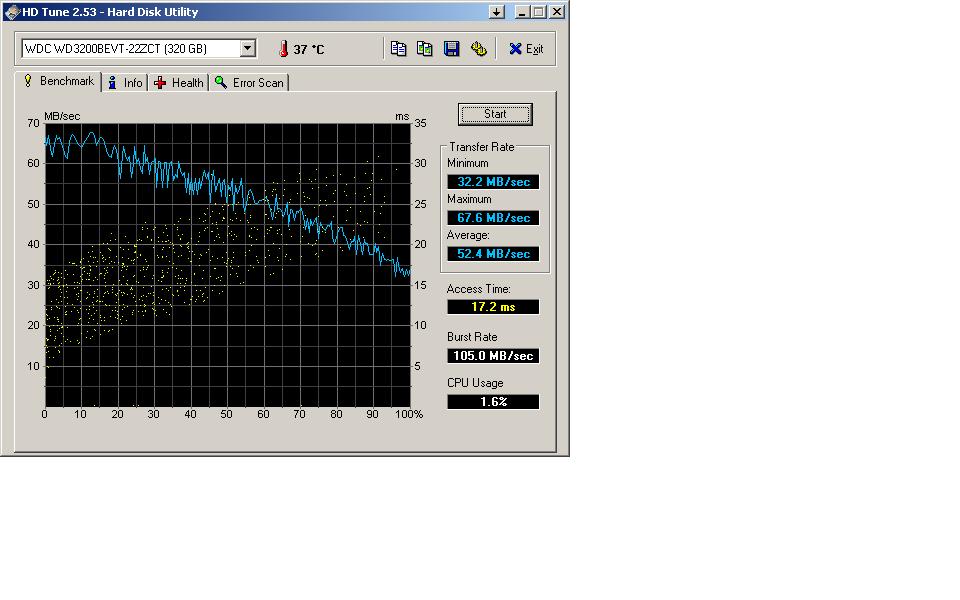Open the options icon in the toolbar
960x600 pixels.
[478, 49]
